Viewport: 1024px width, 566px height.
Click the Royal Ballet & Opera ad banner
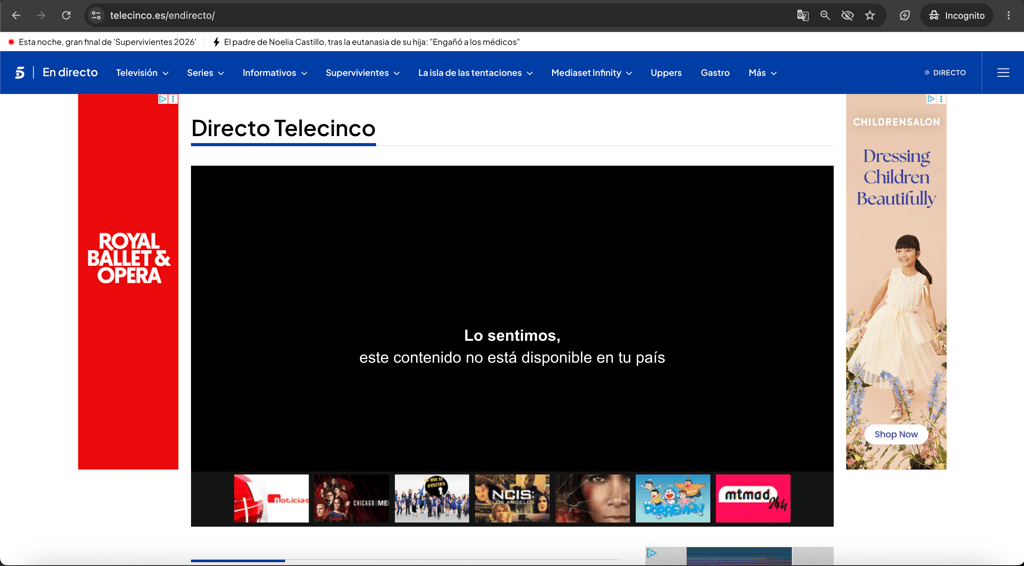(x=128, y=281)
